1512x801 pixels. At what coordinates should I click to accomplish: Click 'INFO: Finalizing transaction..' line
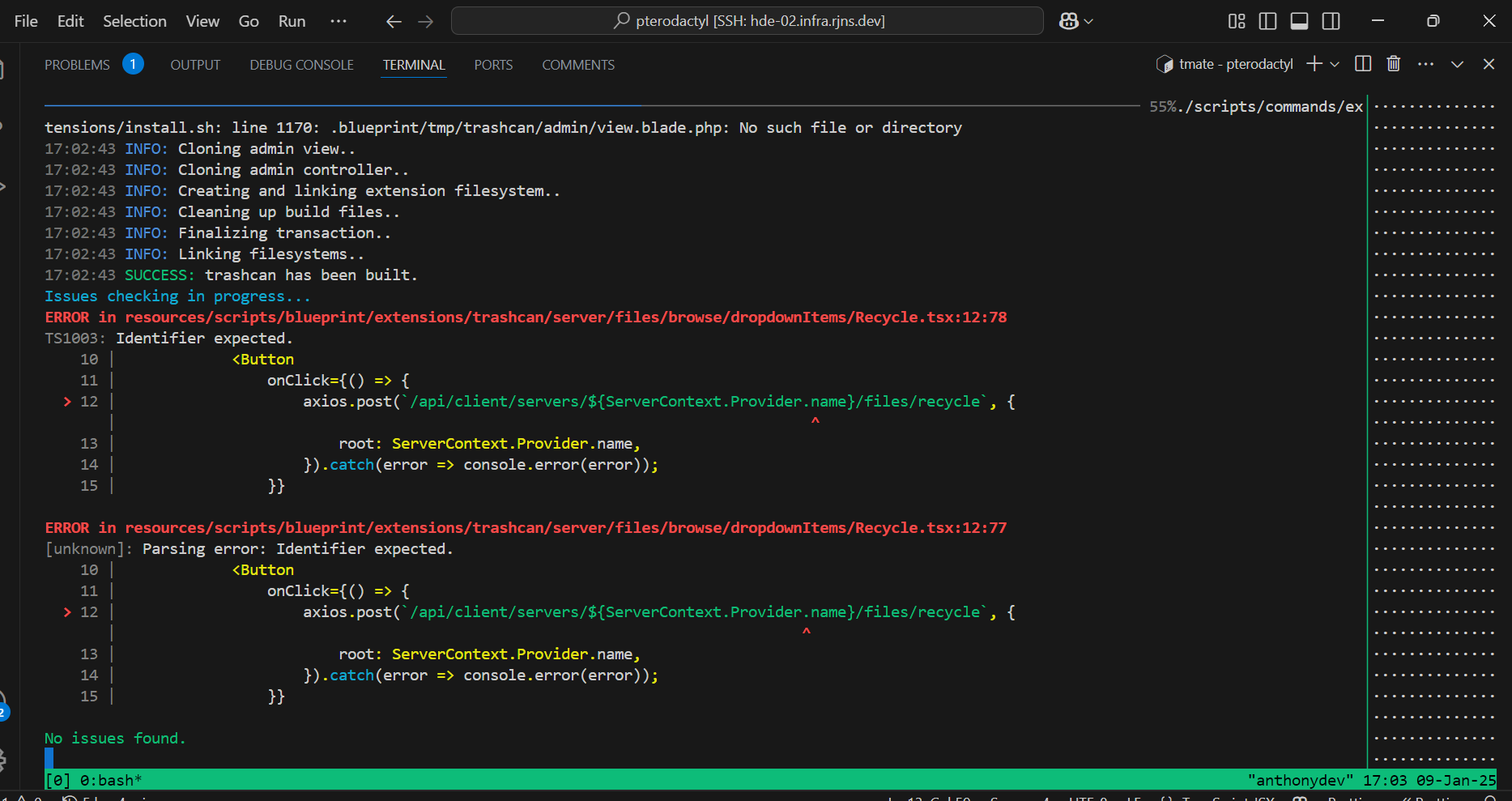pos(258,233)
